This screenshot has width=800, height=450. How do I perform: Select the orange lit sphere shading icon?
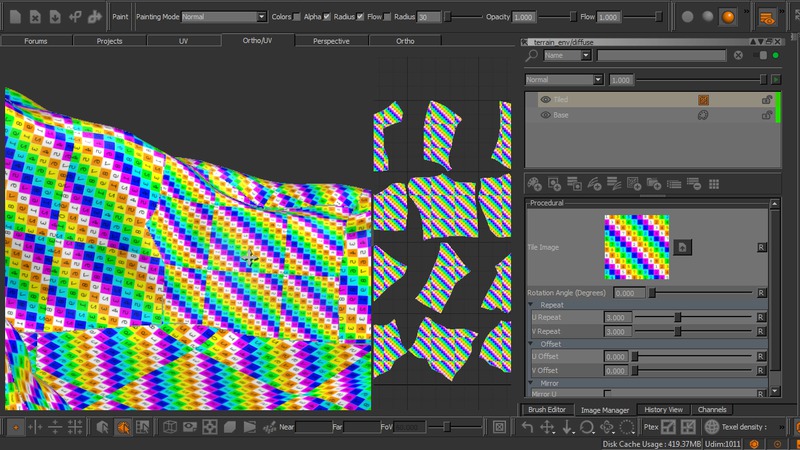point(728,17)
